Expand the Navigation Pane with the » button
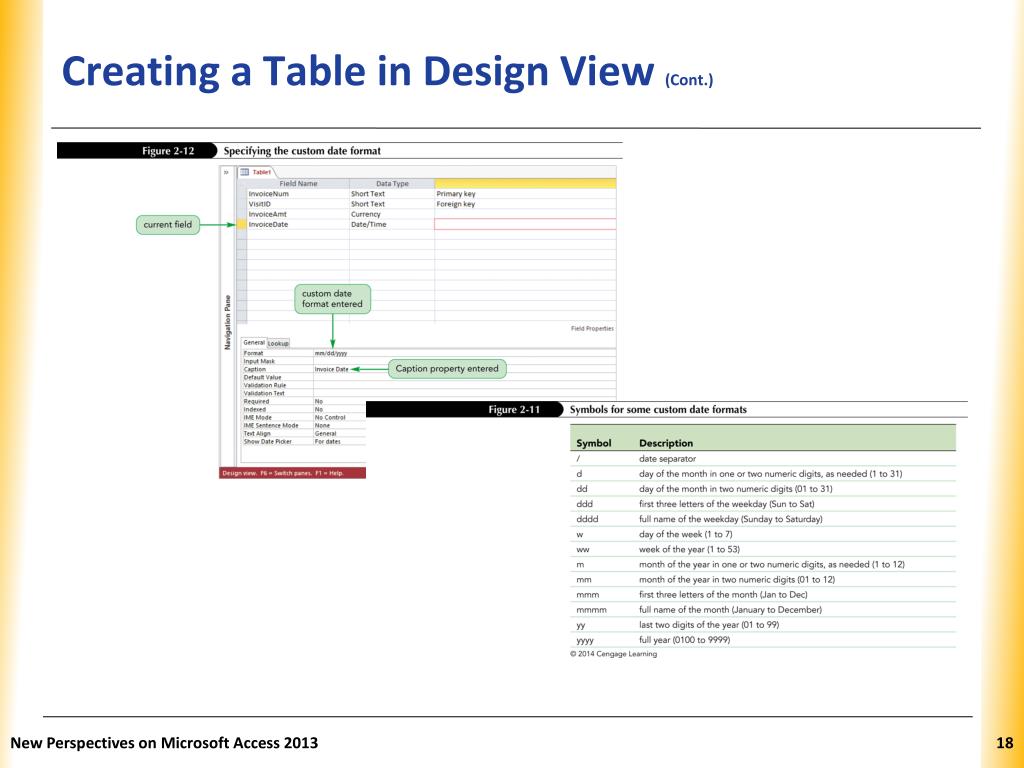This screenshot has height=768, width=1024. [227, 172]
